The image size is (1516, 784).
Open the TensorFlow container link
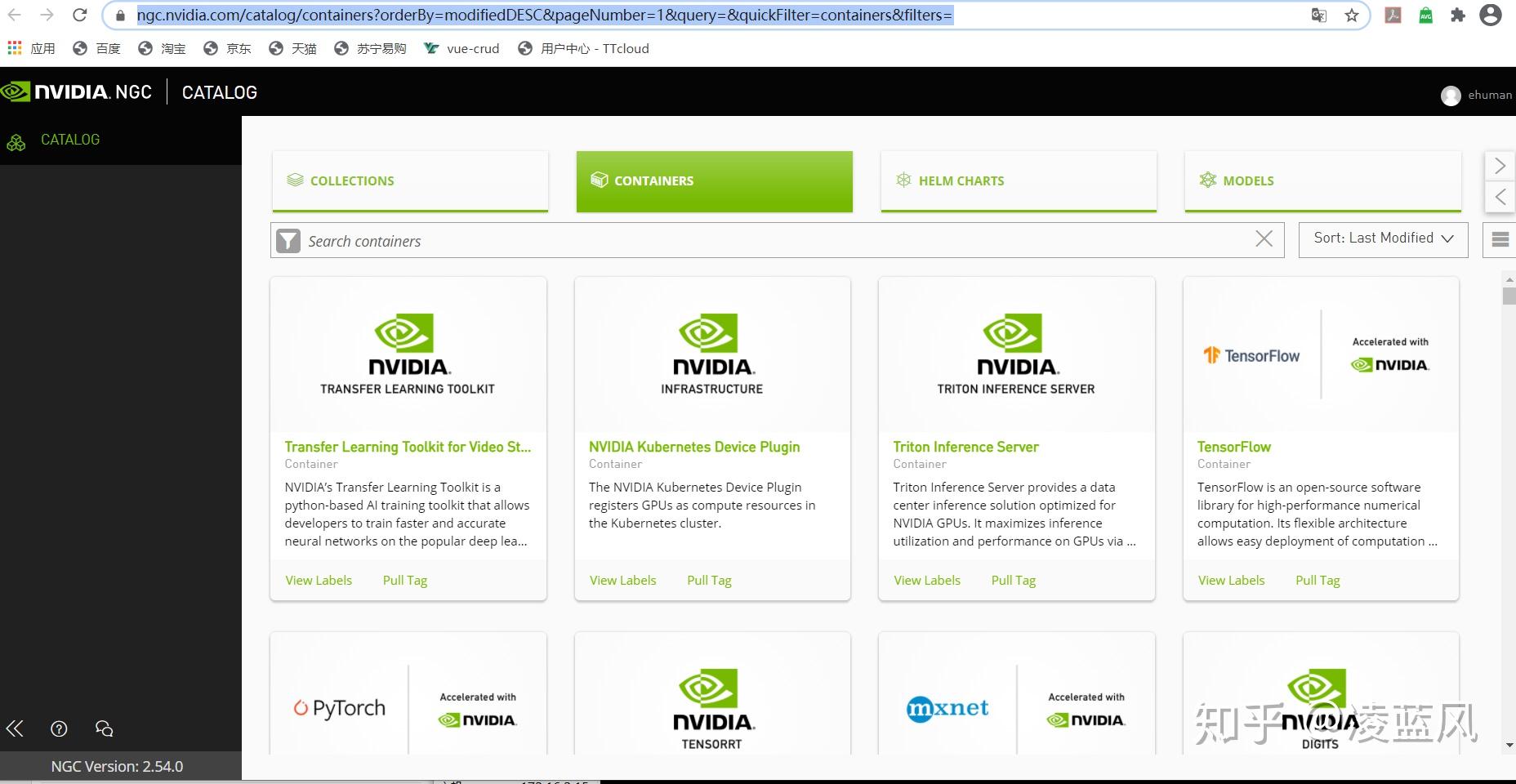coord(1233,447)
